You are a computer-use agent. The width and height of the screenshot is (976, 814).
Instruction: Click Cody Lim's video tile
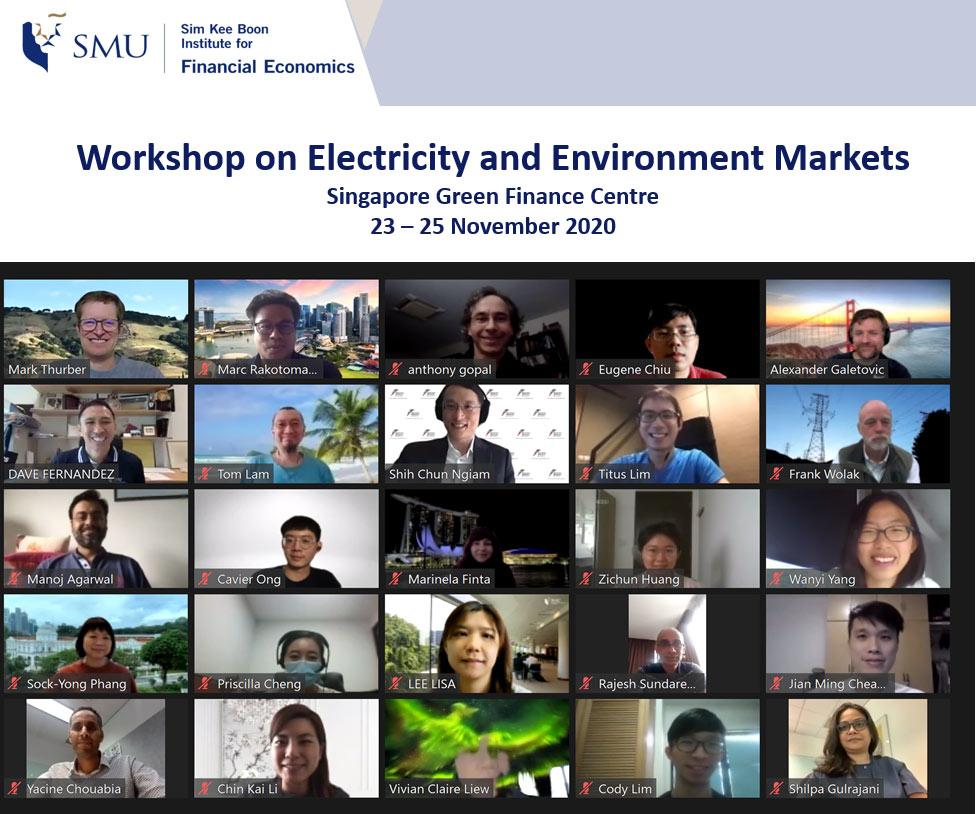pos(667,748)
